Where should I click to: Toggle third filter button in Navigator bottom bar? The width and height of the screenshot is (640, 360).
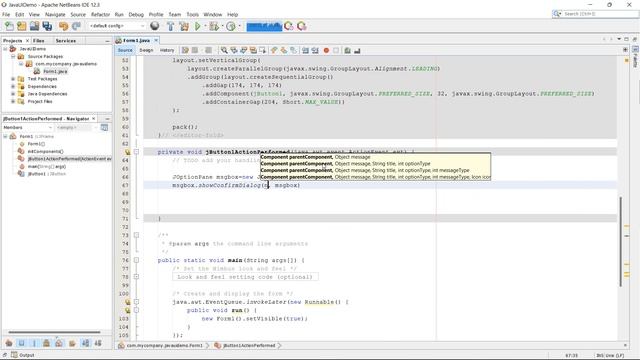[x=34, y=343]
